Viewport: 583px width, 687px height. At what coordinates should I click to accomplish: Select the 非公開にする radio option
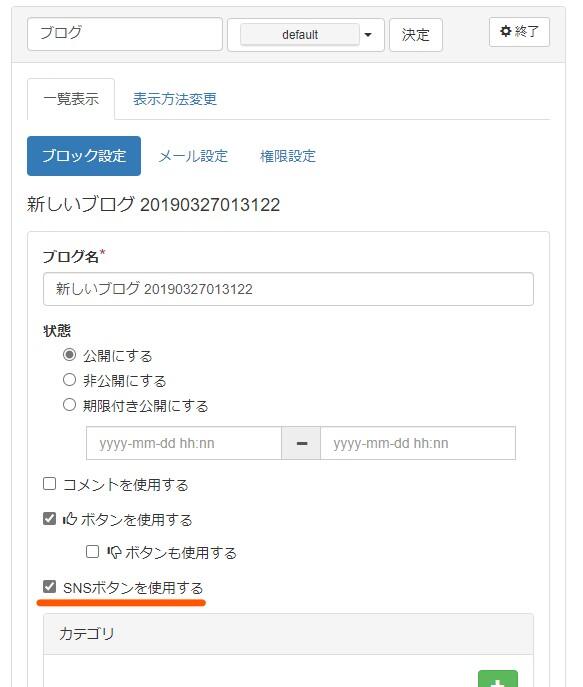(x=69, y=379)
